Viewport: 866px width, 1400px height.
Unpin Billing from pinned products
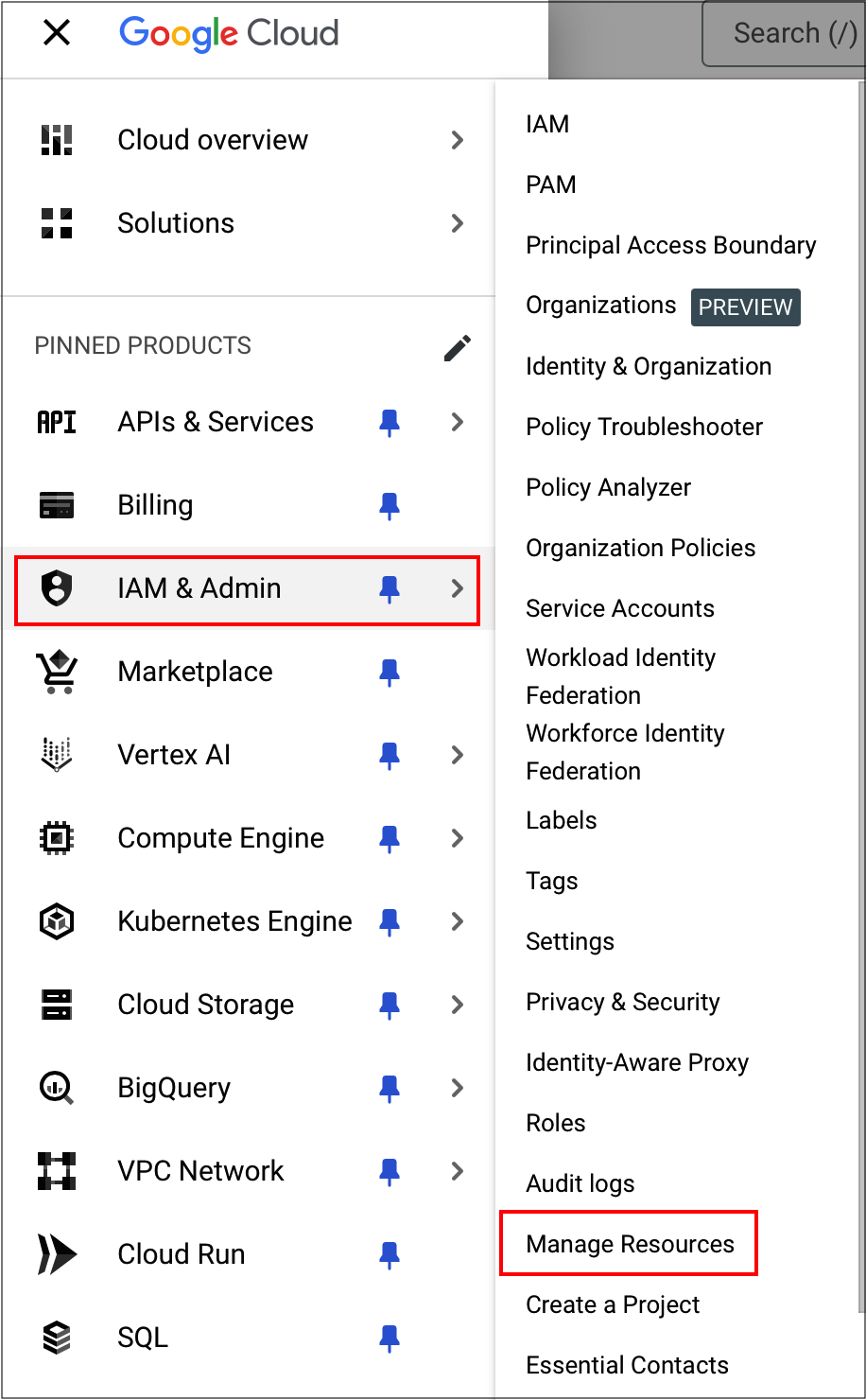tap(389, 505)
